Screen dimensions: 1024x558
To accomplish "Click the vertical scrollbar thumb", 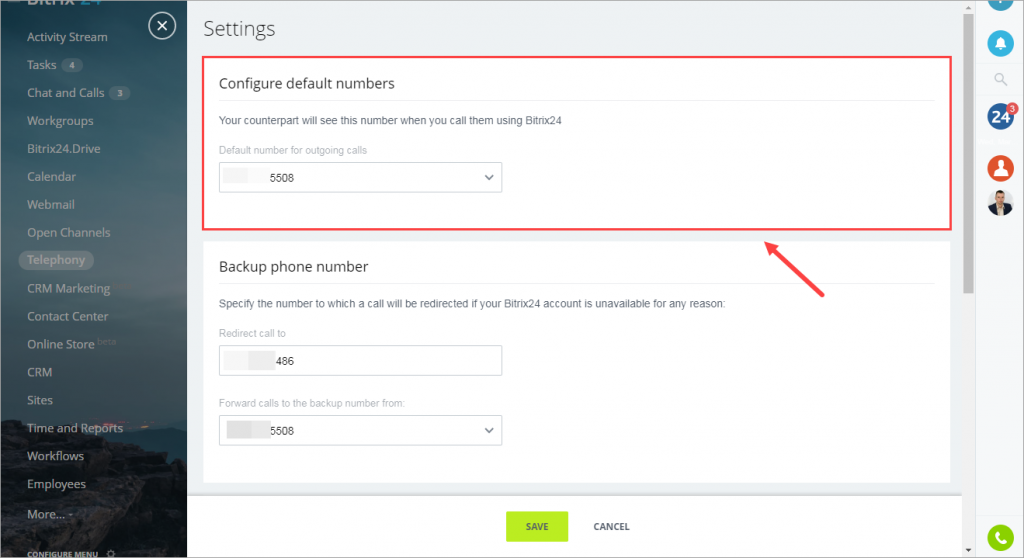I will click(968, 154).
